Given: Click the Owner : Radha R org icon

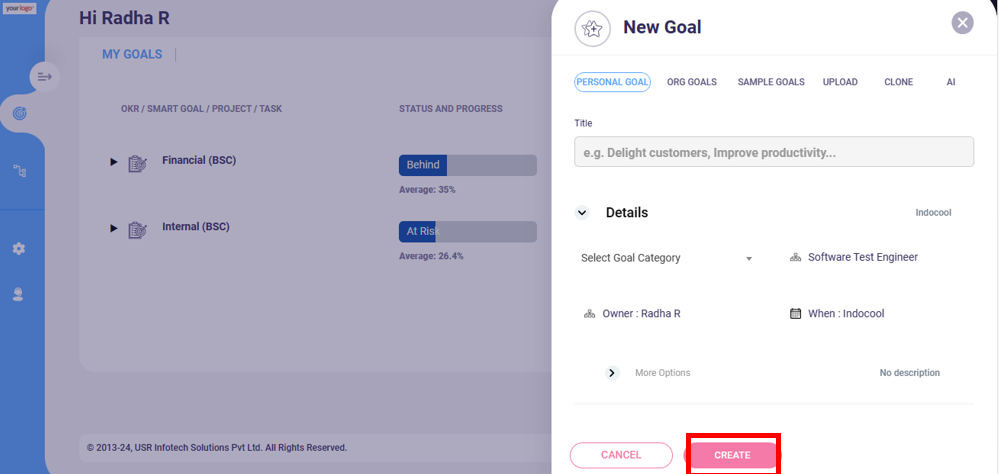Looking at the screenshot, I should pos(589,314).
